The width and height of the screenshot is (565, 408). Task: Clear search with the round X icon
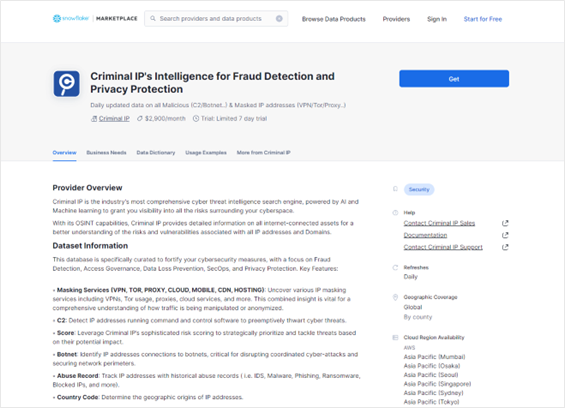279,18
